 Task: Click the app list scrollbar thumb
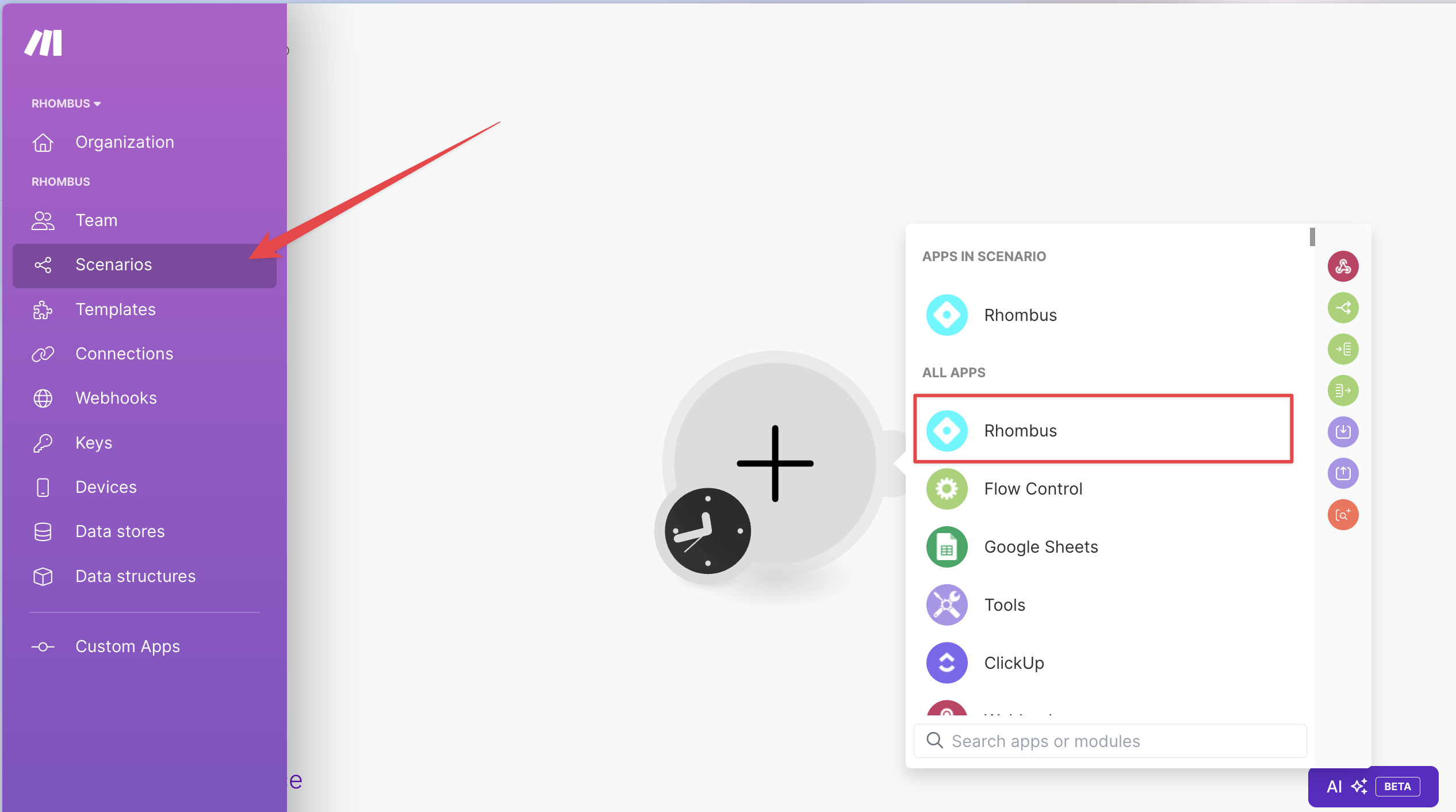point(1312,237)
